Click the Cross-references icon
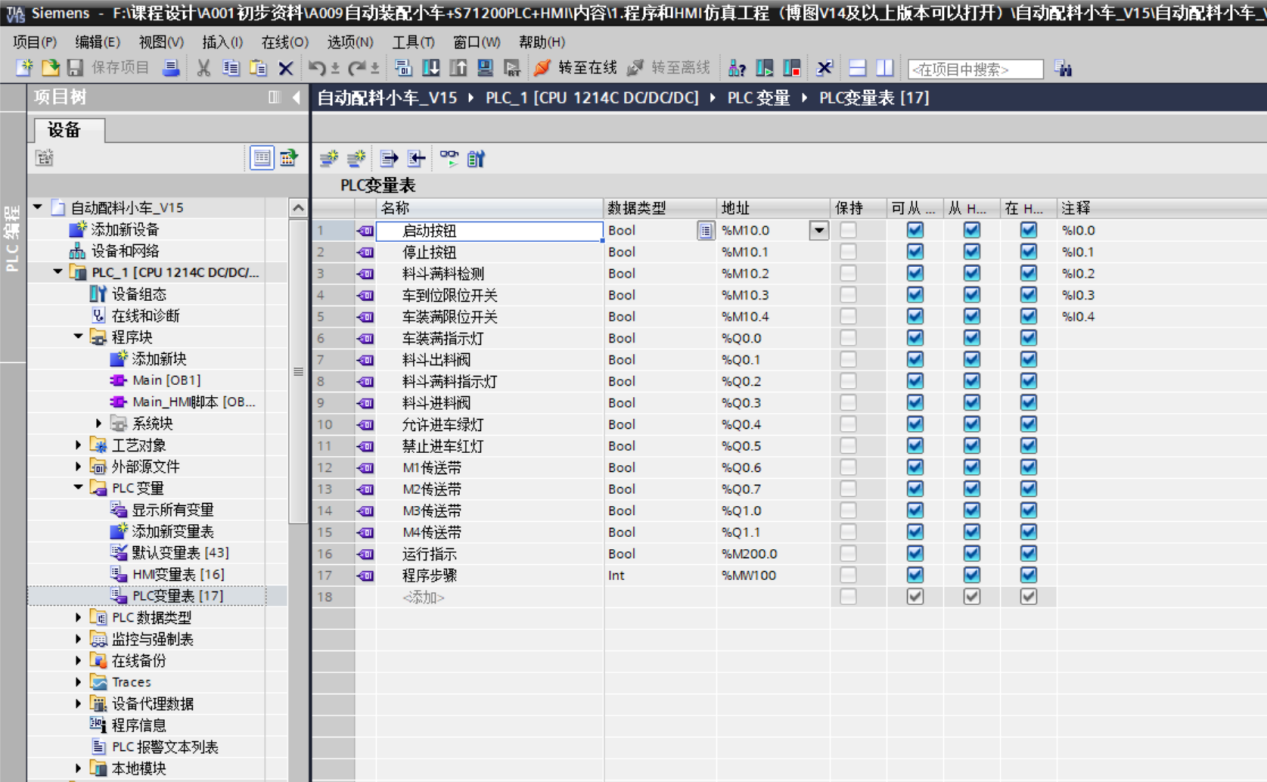 (825, 68)
